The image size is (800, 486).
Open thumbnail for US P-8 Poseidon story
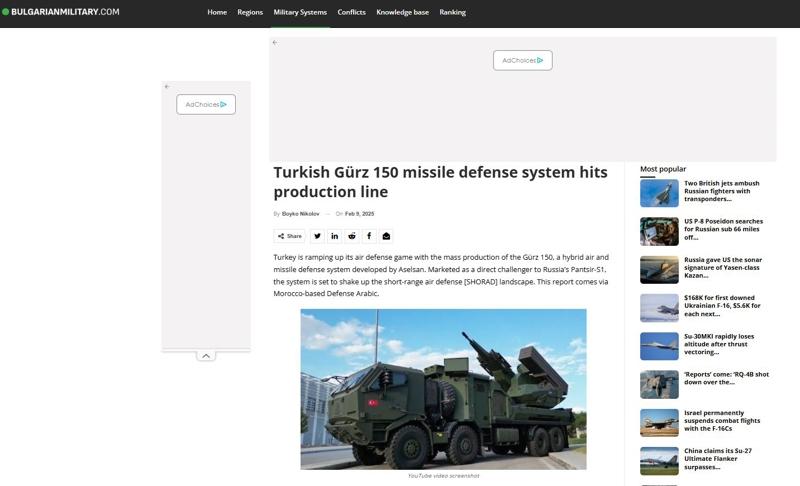(659, 232)
